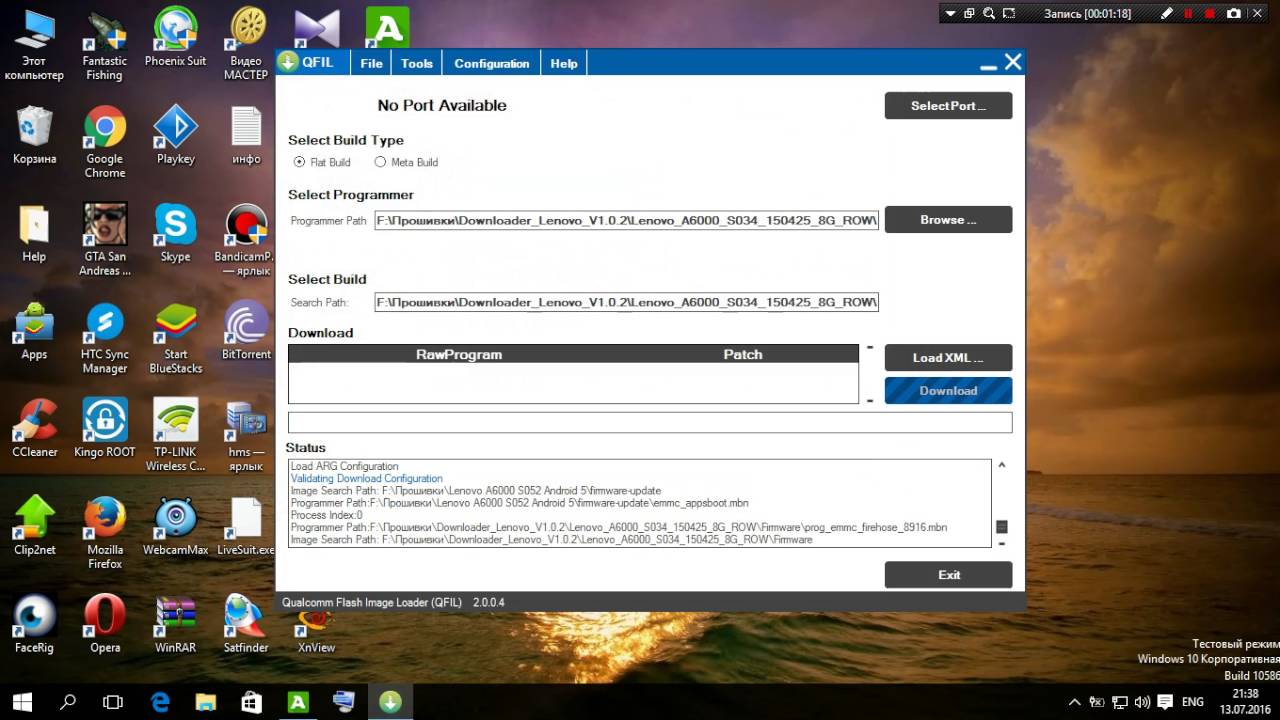Open the XnView desktop shortcut

pos(316,630)
